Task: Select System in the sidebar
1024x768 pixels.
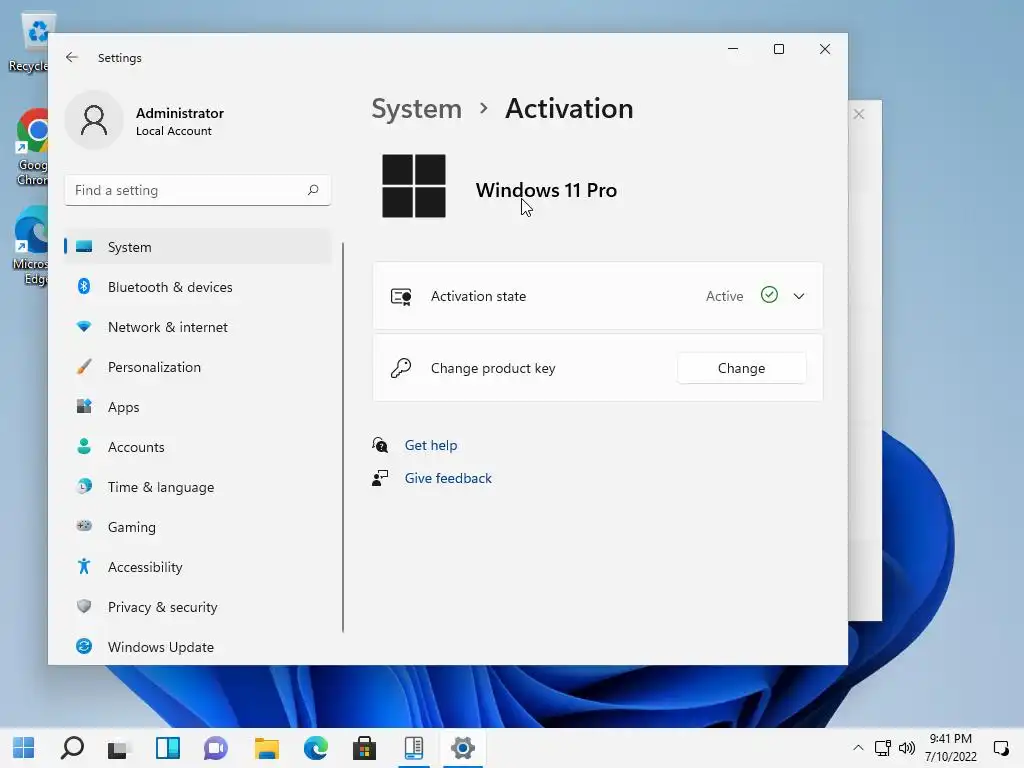Action: [x=198, y=247]
